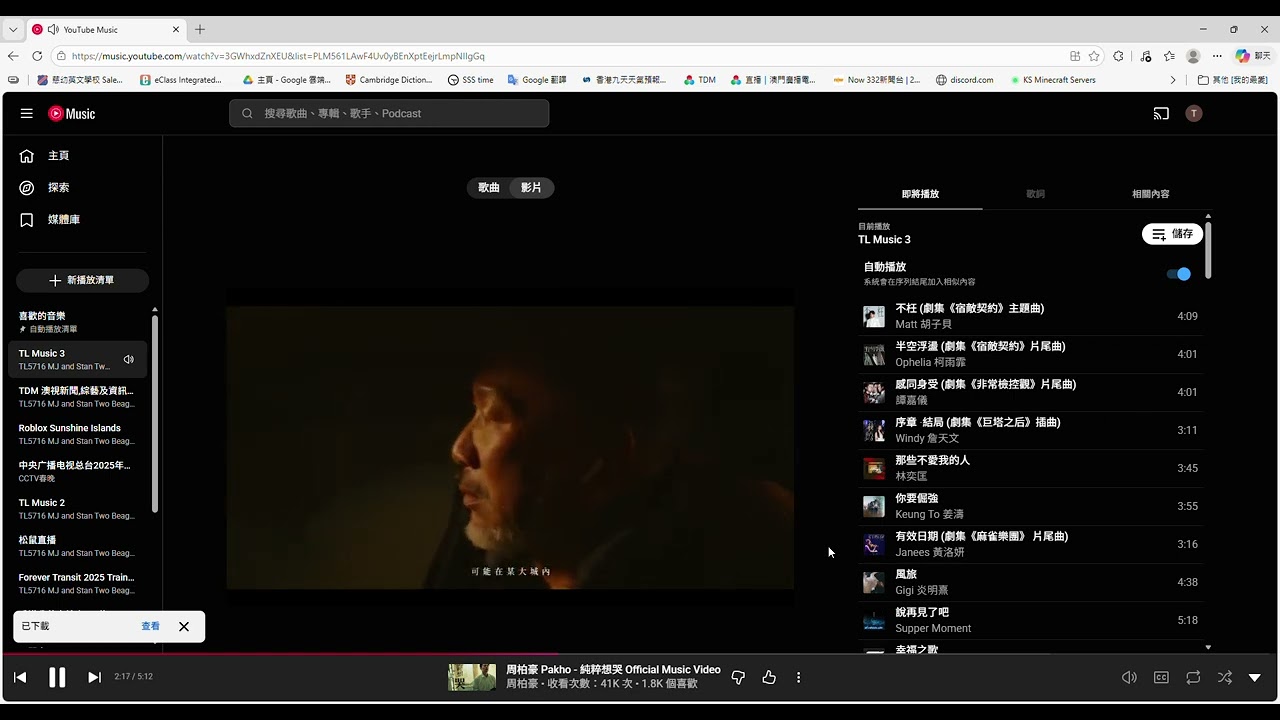Open TL Music 2 playlist

coord(78,509)
